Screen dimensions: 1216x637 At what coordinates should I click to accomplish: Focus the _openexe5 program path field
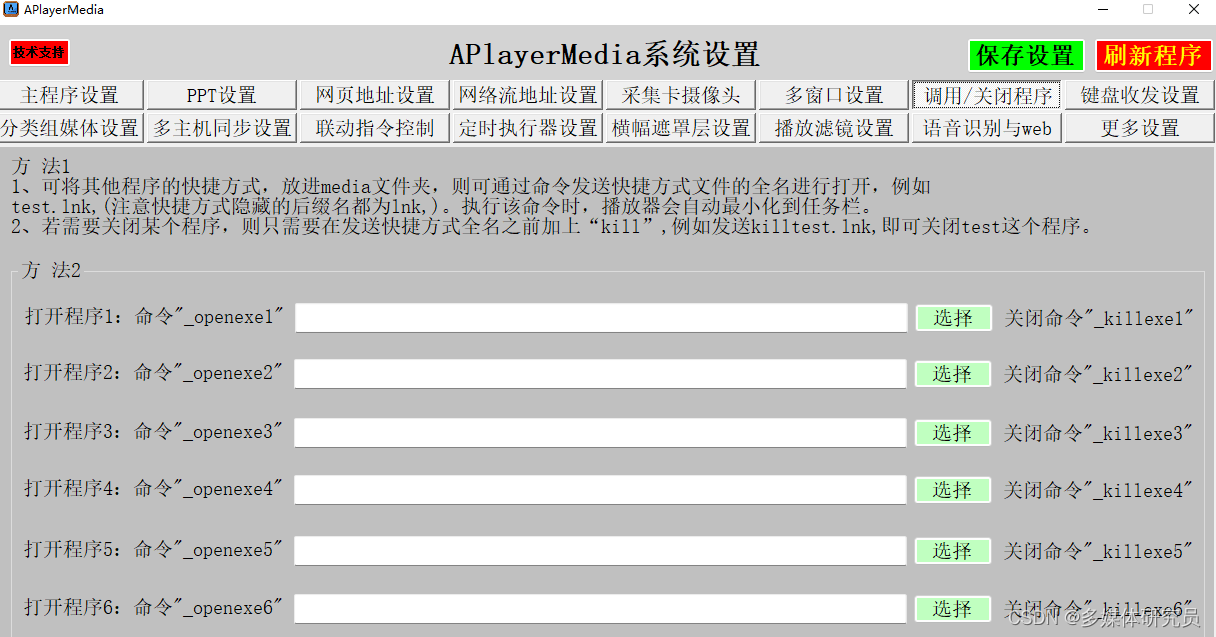tap(601, 551)
